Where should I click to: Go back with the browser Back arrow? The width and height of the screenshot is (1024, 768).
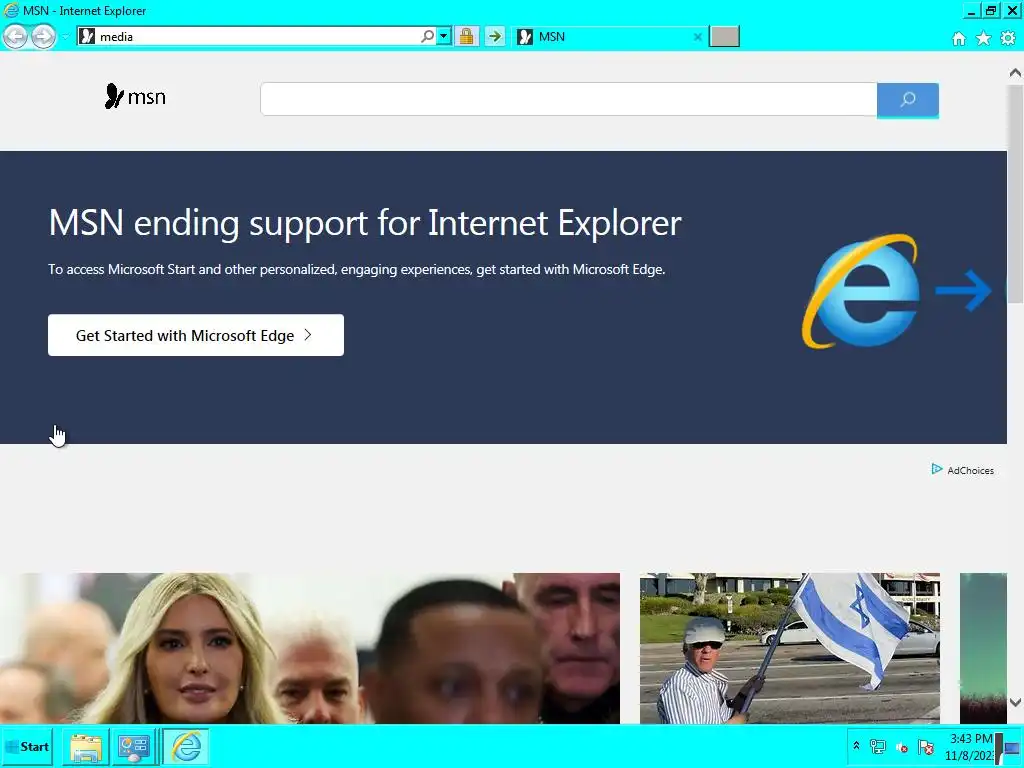click(15, 37)
